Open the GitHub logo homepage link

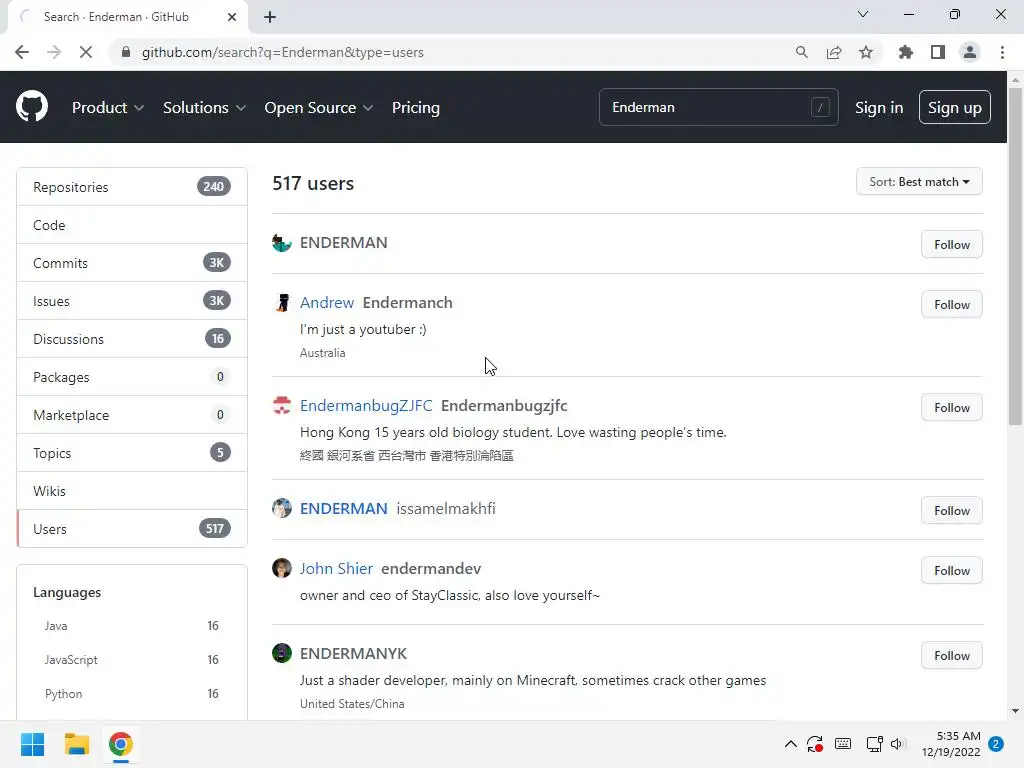coord(32,107)
